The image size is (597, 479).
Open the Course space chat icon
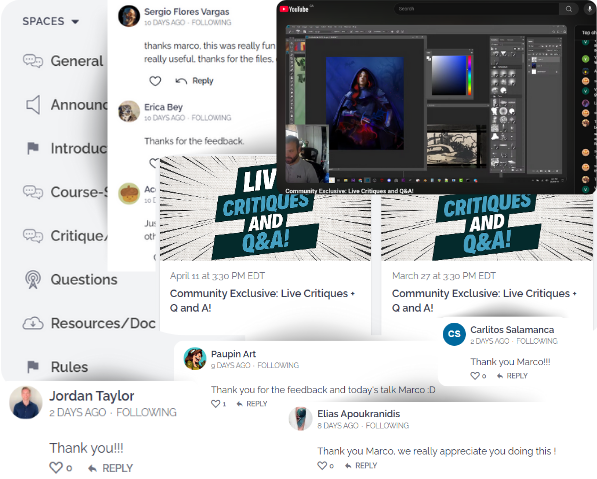tap(33, 192)
